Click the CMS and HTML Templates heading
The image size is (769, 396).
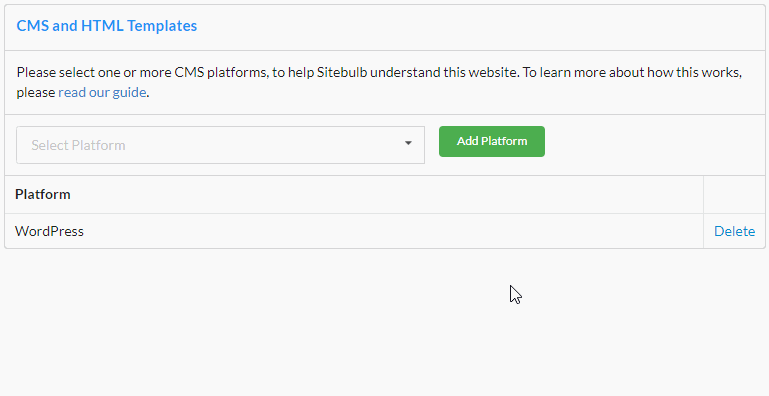[x=106, y=26]
